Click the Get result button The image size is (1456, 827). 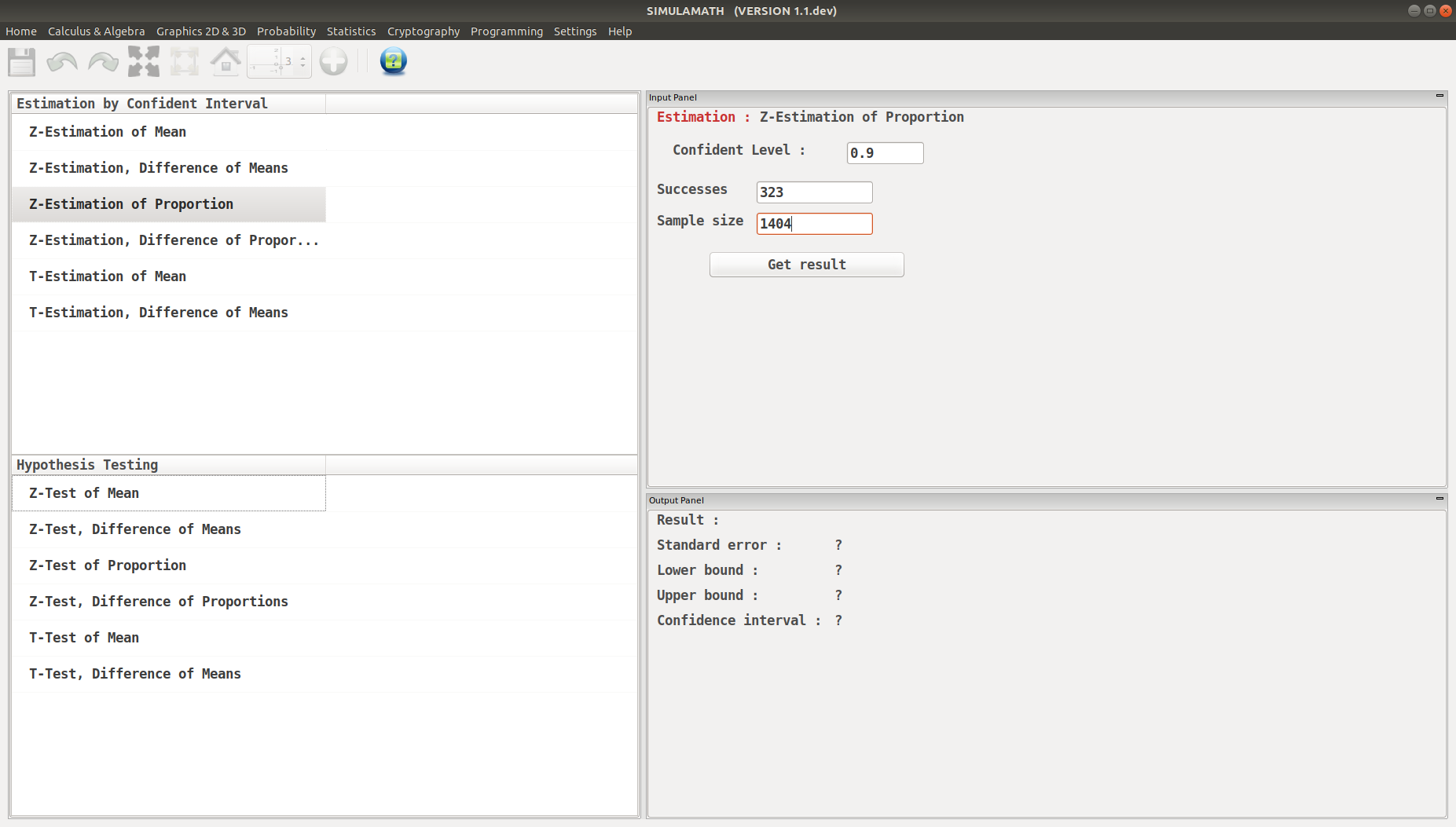[x=807, y=265]
